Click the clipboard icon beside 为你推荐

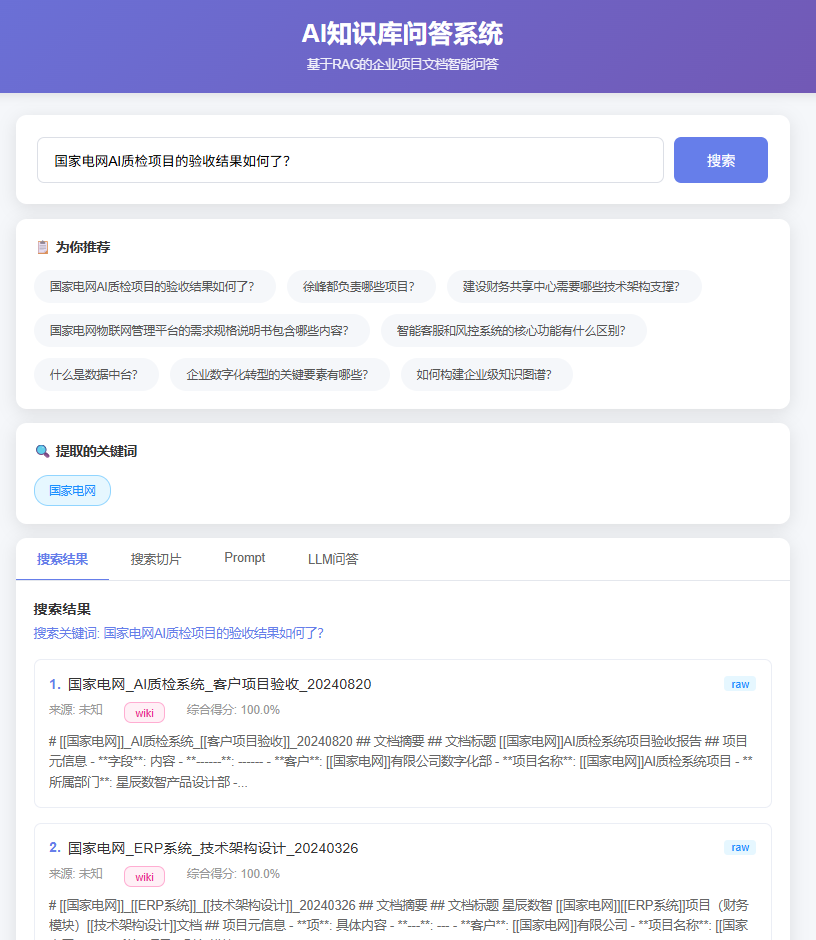click(x=43, y=247)
